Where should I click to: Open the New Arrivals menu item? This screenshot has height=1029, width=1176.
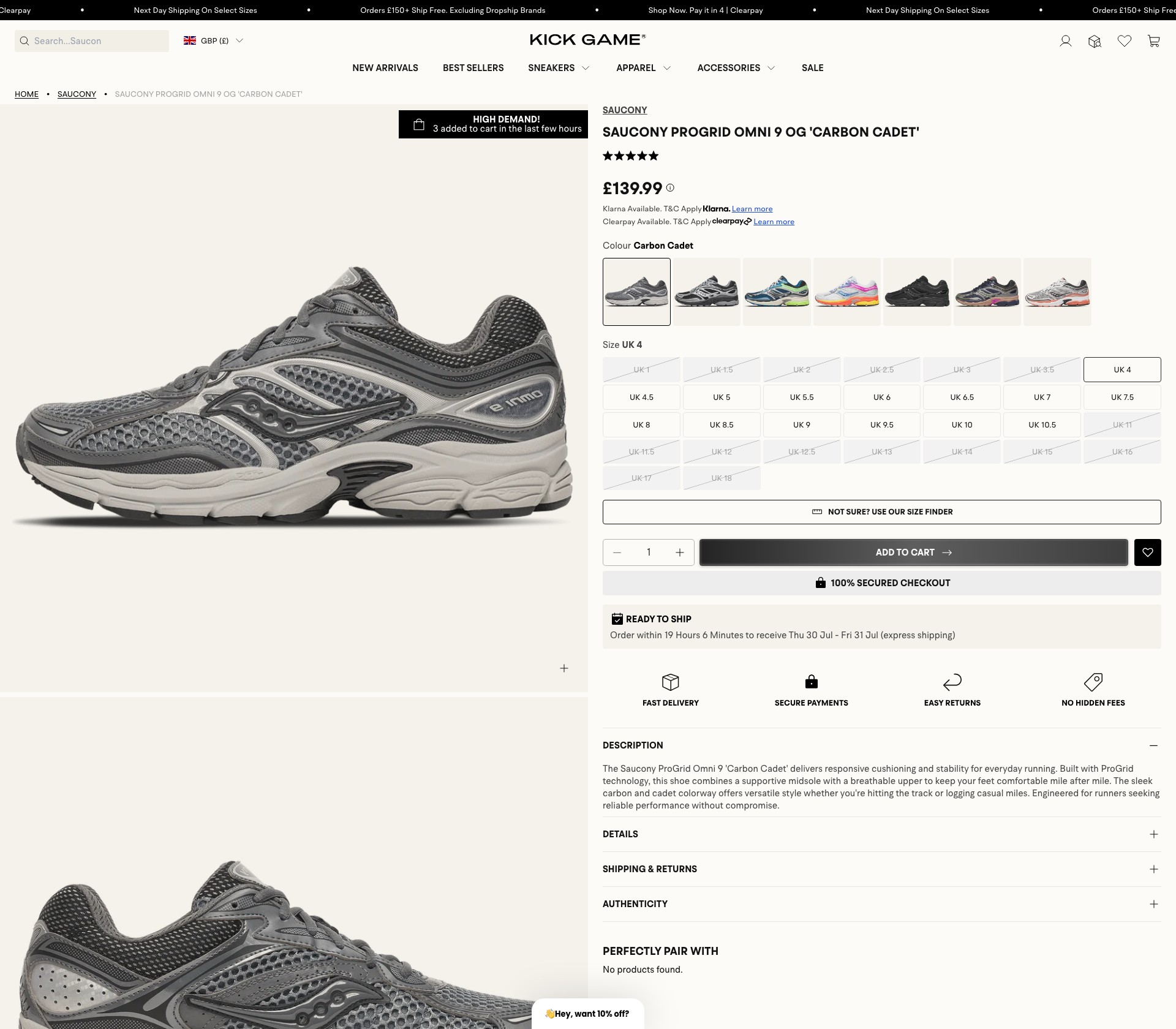[385, 68]
